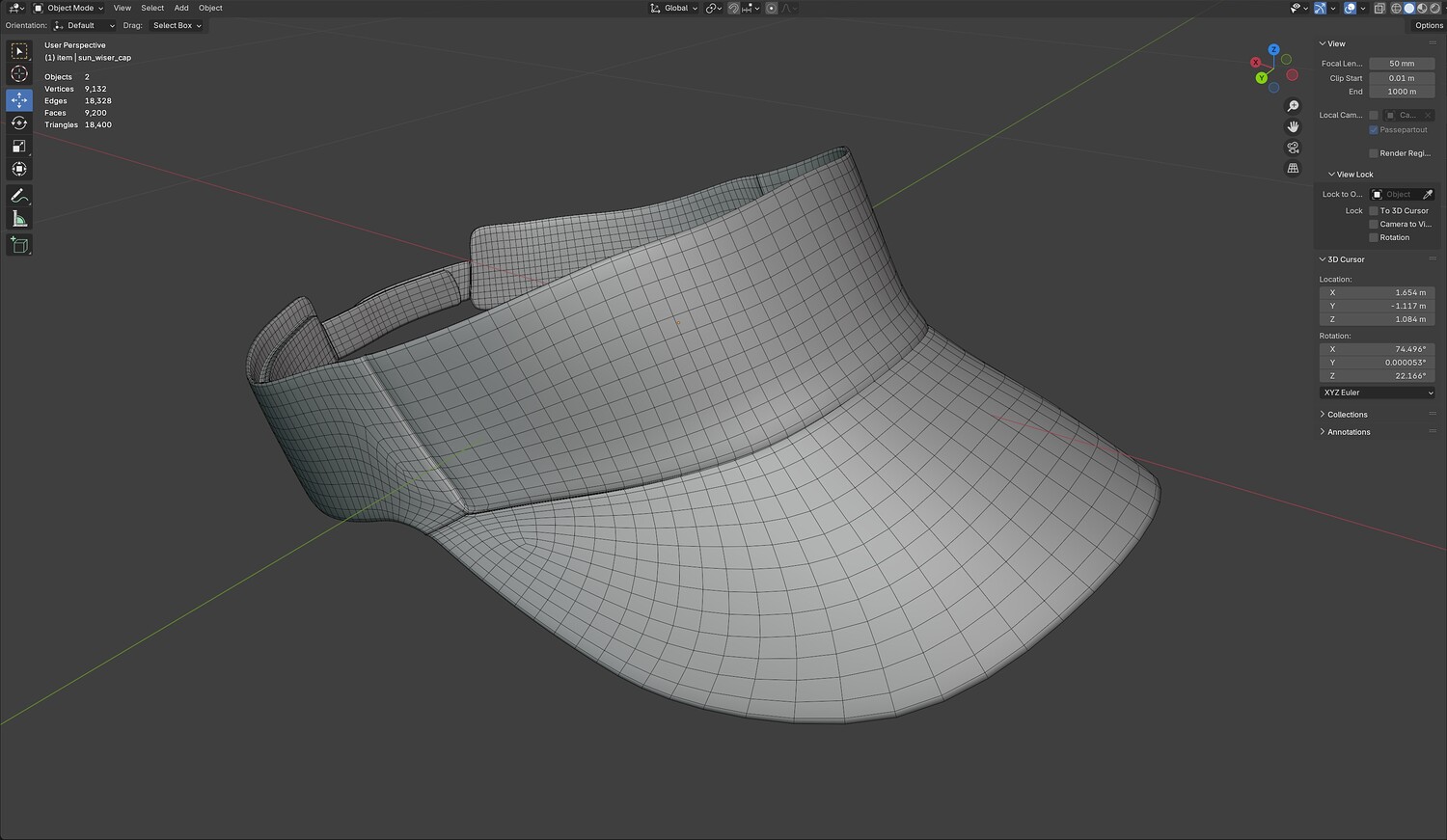
Task: Click the viewport zoom magnifier icon
Action: click(x=1294, y=106)
